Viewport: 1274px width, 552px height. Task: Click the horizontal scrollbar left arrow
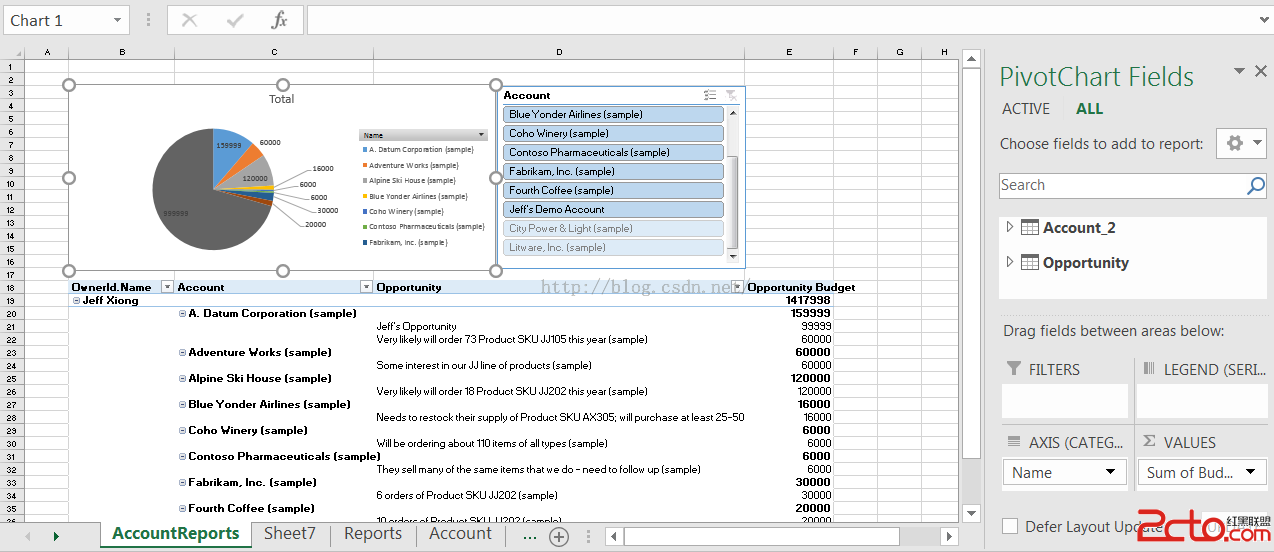(x=613, y=537)
